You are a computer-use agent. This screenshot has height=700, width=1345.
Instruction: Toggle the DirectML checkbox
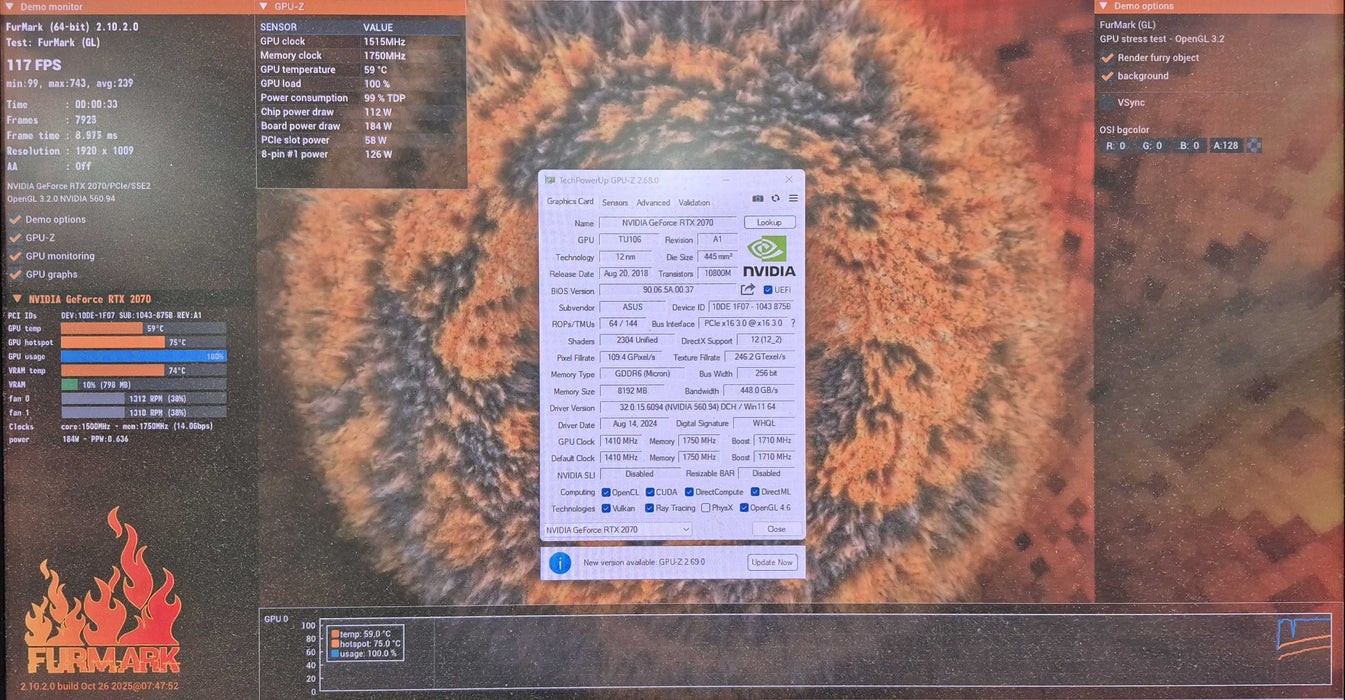click(754, 492)
